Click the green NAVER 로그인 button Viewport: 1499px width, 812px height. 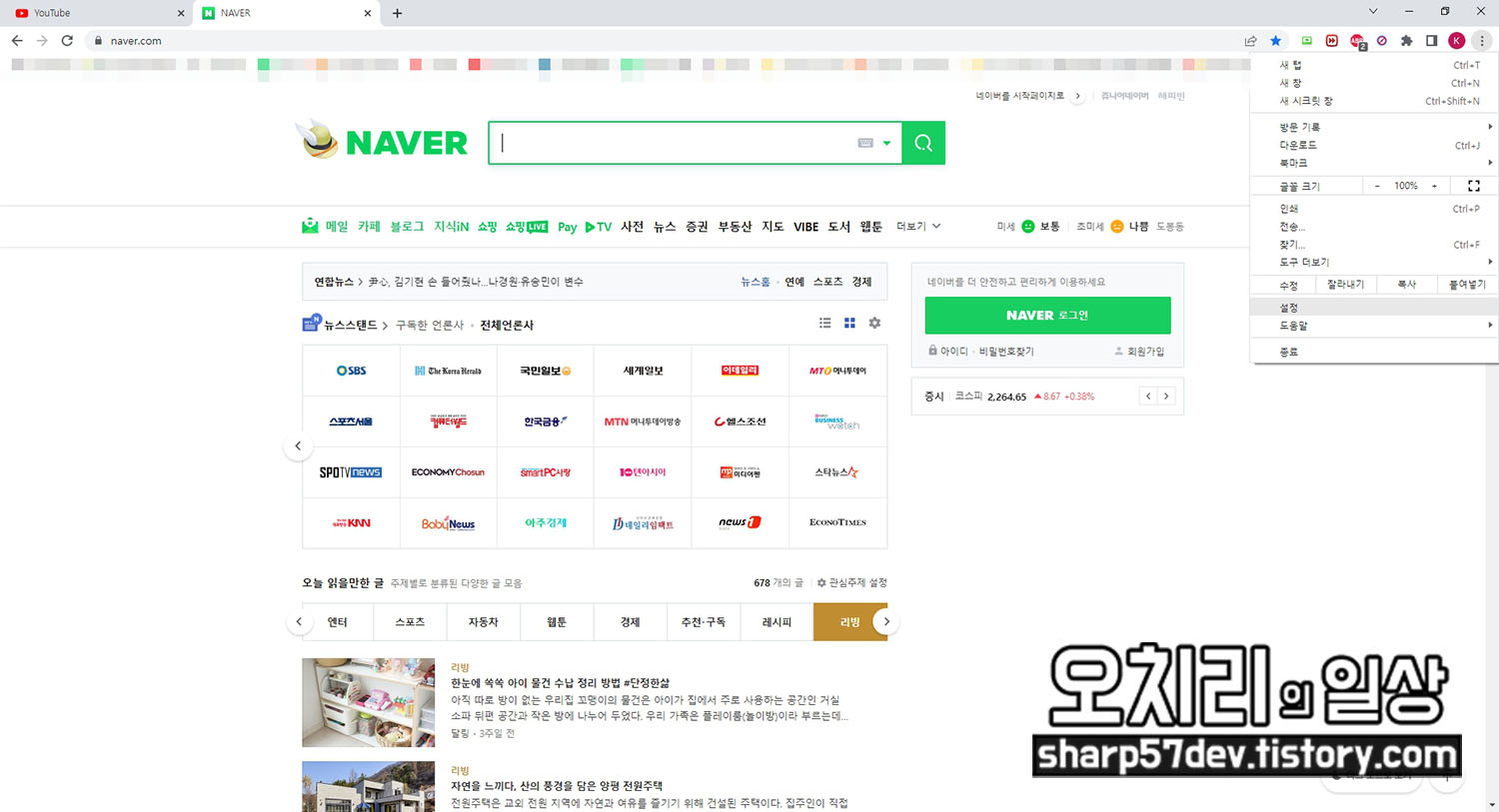click(1047, 315)
